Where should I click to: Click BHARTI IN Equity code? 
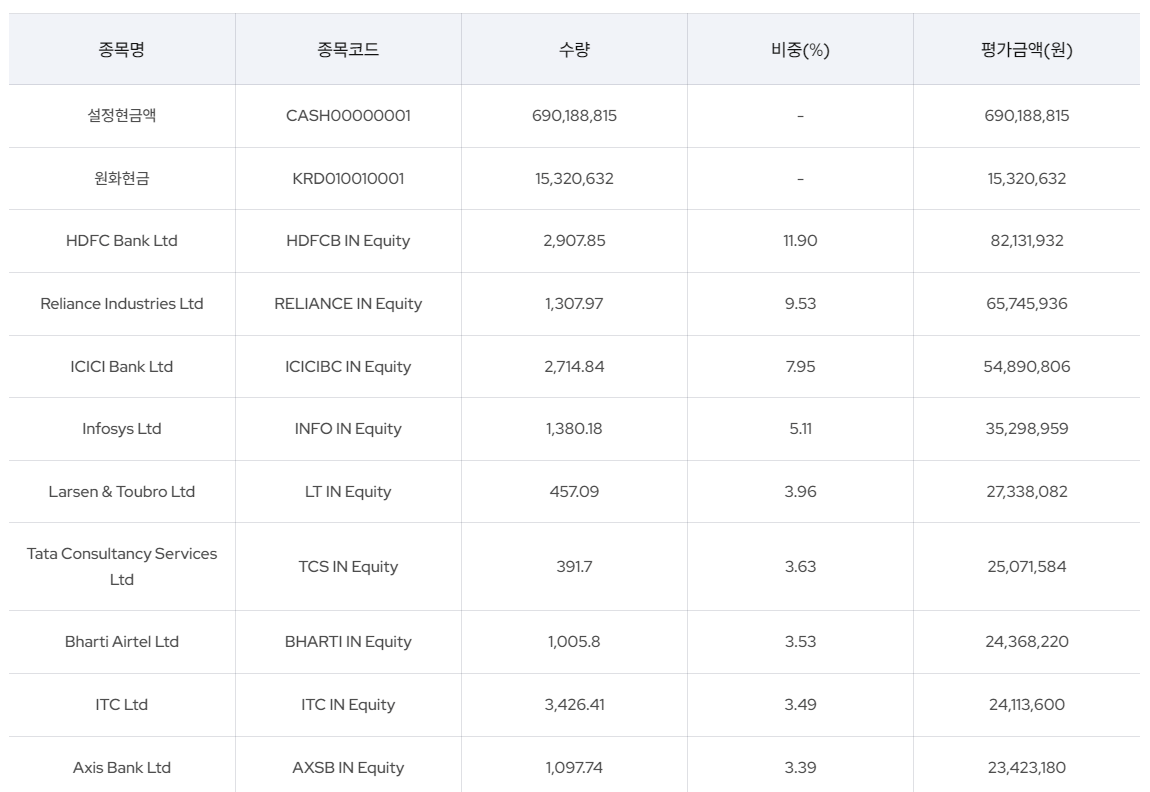pos(348,642)
